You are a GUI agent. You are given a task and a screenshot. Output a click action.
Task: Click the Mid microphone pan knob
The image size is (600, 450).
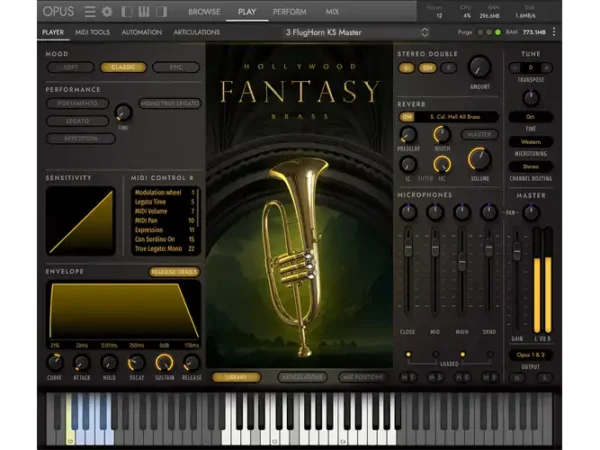(x=435, y=212)
